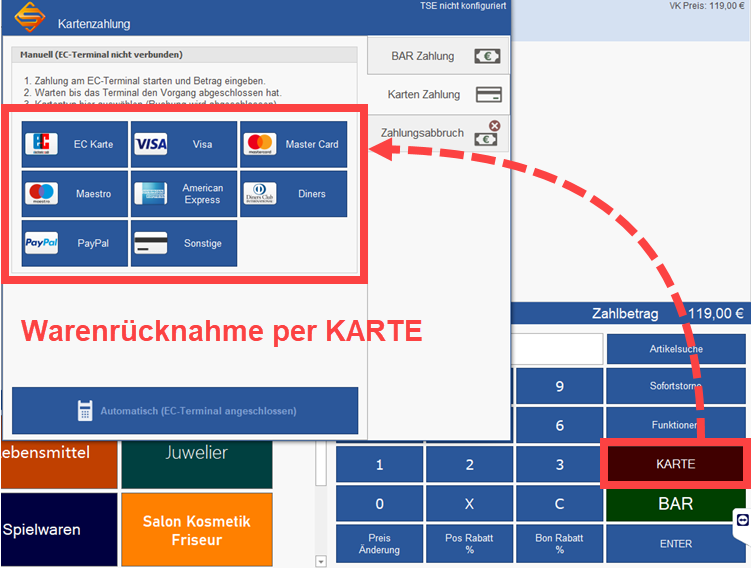
Task: Select the EC Karte payment option
Action: tap(75, 144)
